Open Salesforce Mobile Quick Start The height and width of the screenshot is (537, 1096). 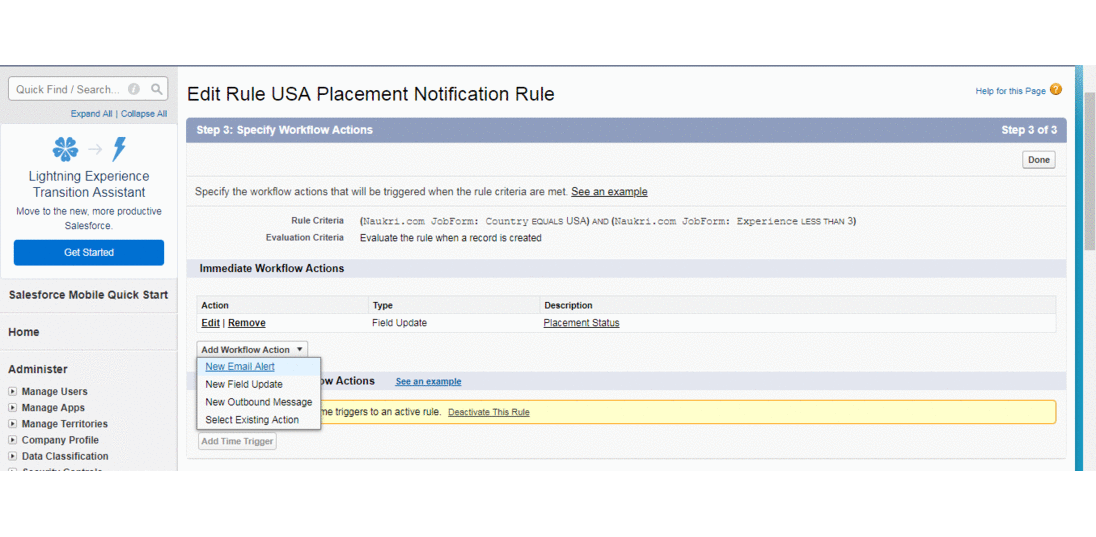coord(88,295)
